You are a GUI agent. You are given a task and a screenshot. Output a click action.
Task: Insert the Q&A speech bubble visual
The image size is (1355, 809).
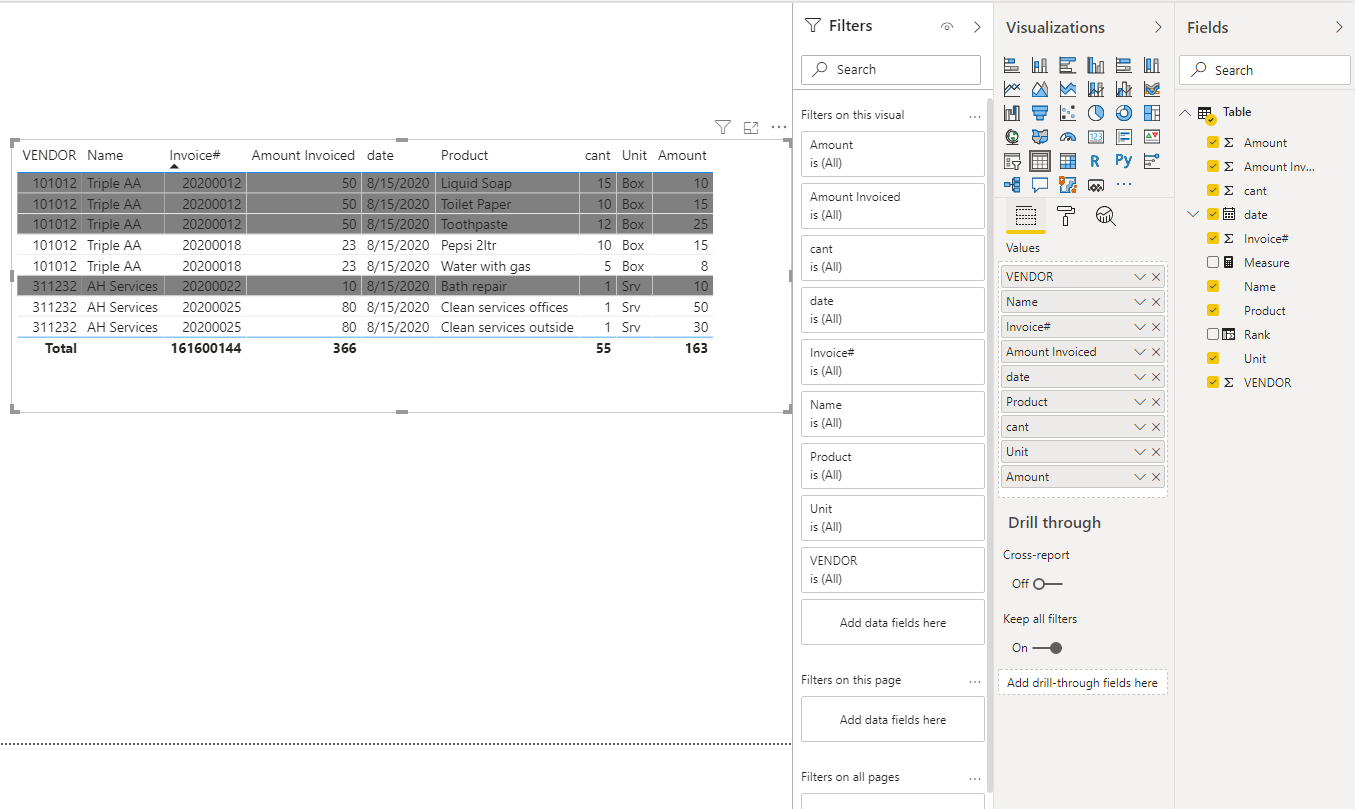[x=1040, y=185]
